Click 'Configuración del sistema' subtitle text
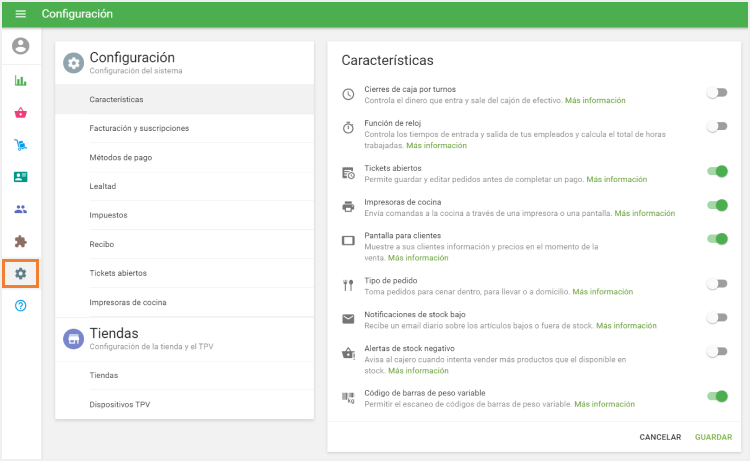This screenshot has height=461, width=750. (136, 71)
